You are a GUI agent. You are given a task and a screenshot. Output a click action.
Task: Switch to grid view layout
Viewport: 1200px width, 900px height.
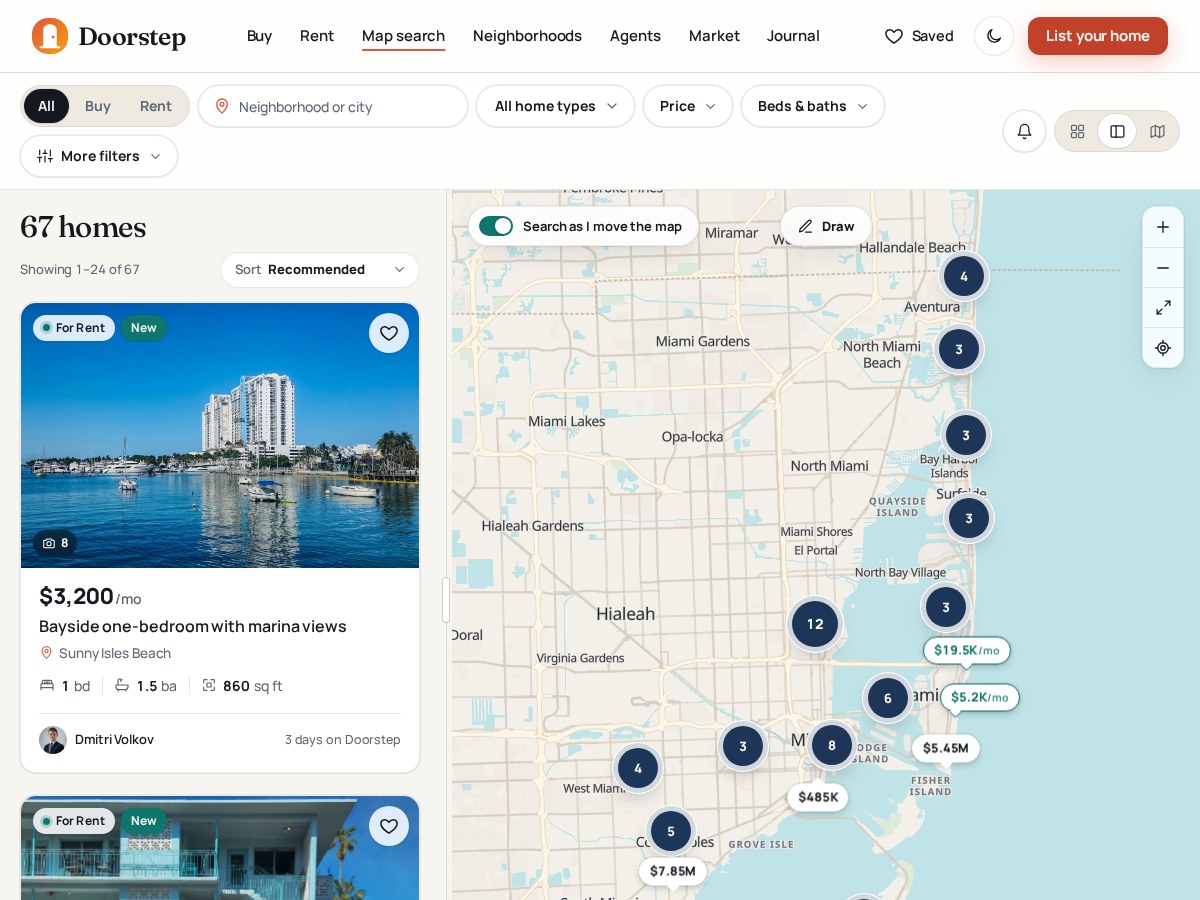click(1077, 131)
